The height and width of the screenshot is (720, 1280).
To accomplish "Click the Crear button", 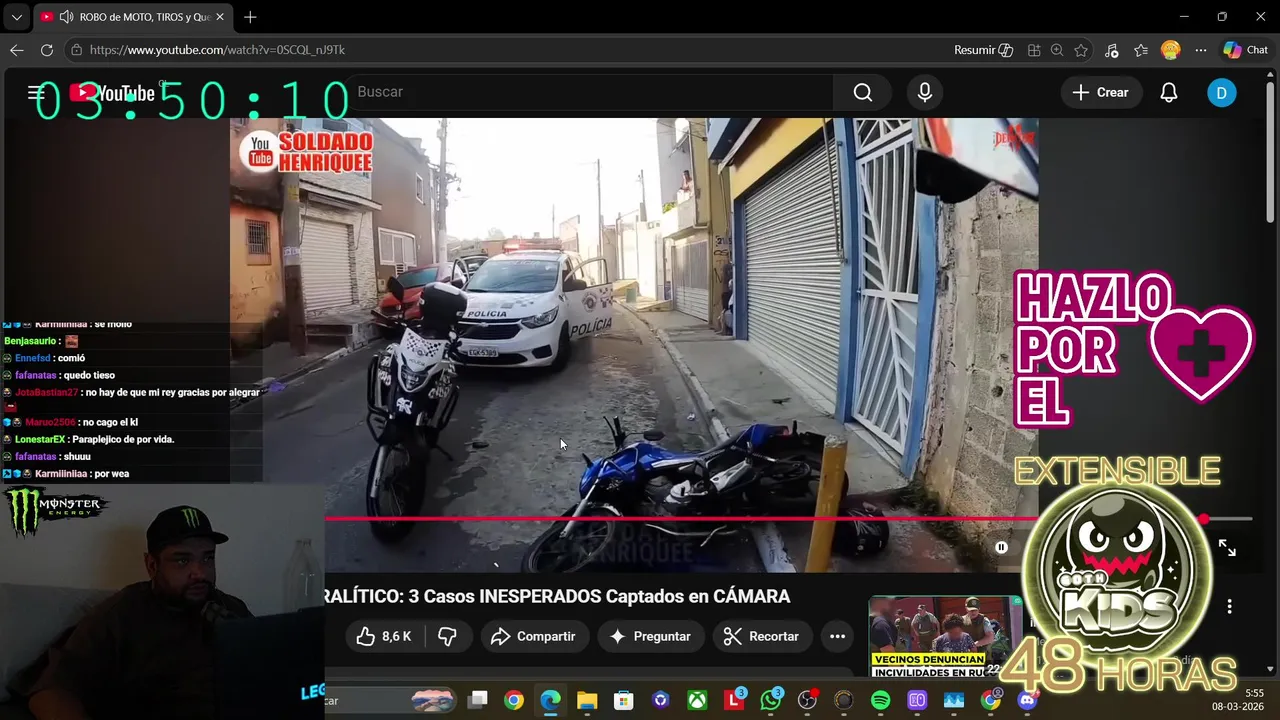I will pos(1100,92).
